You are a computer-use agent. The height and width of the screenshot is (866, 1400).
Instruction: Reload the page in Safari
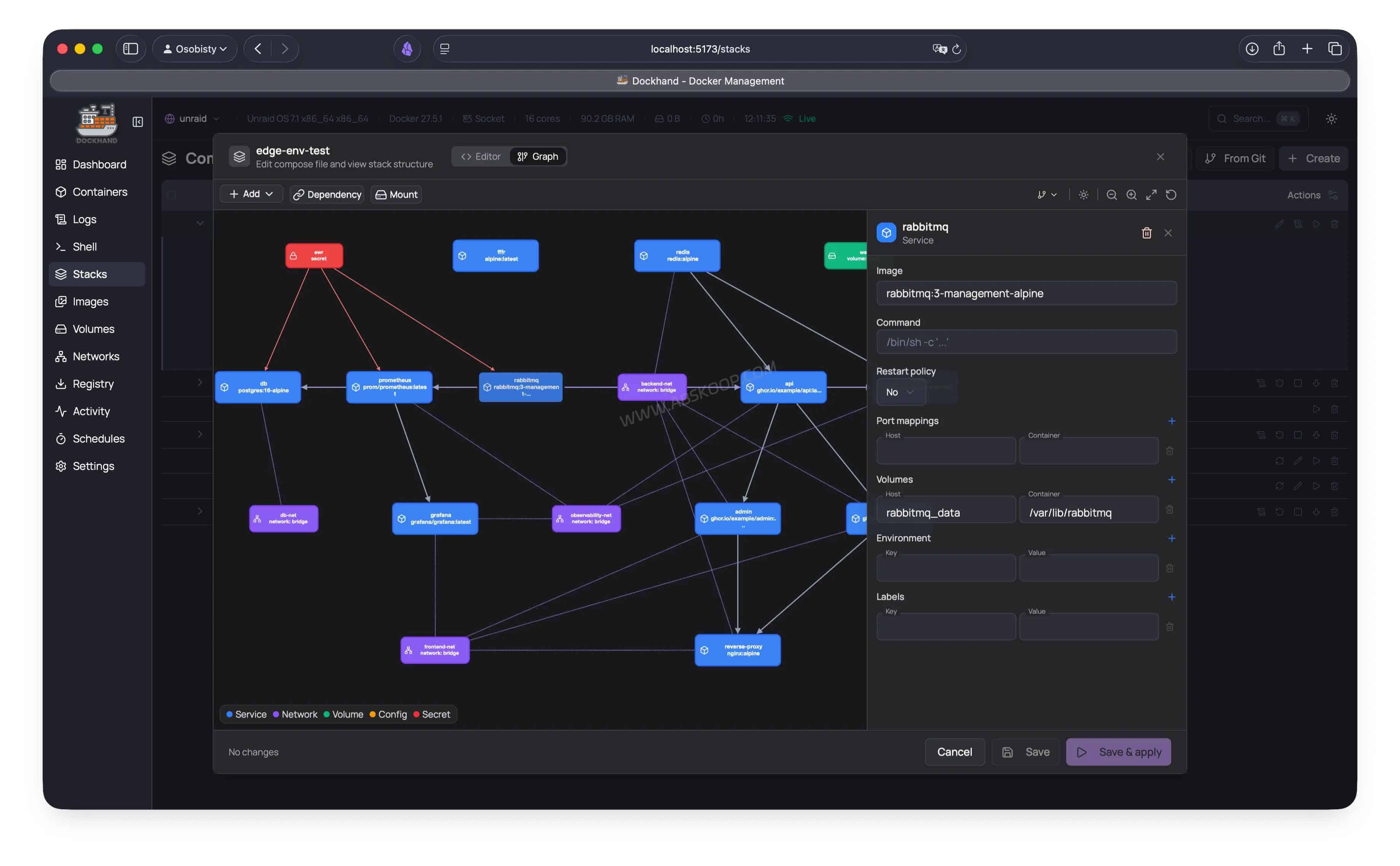(x=956, y=49)
